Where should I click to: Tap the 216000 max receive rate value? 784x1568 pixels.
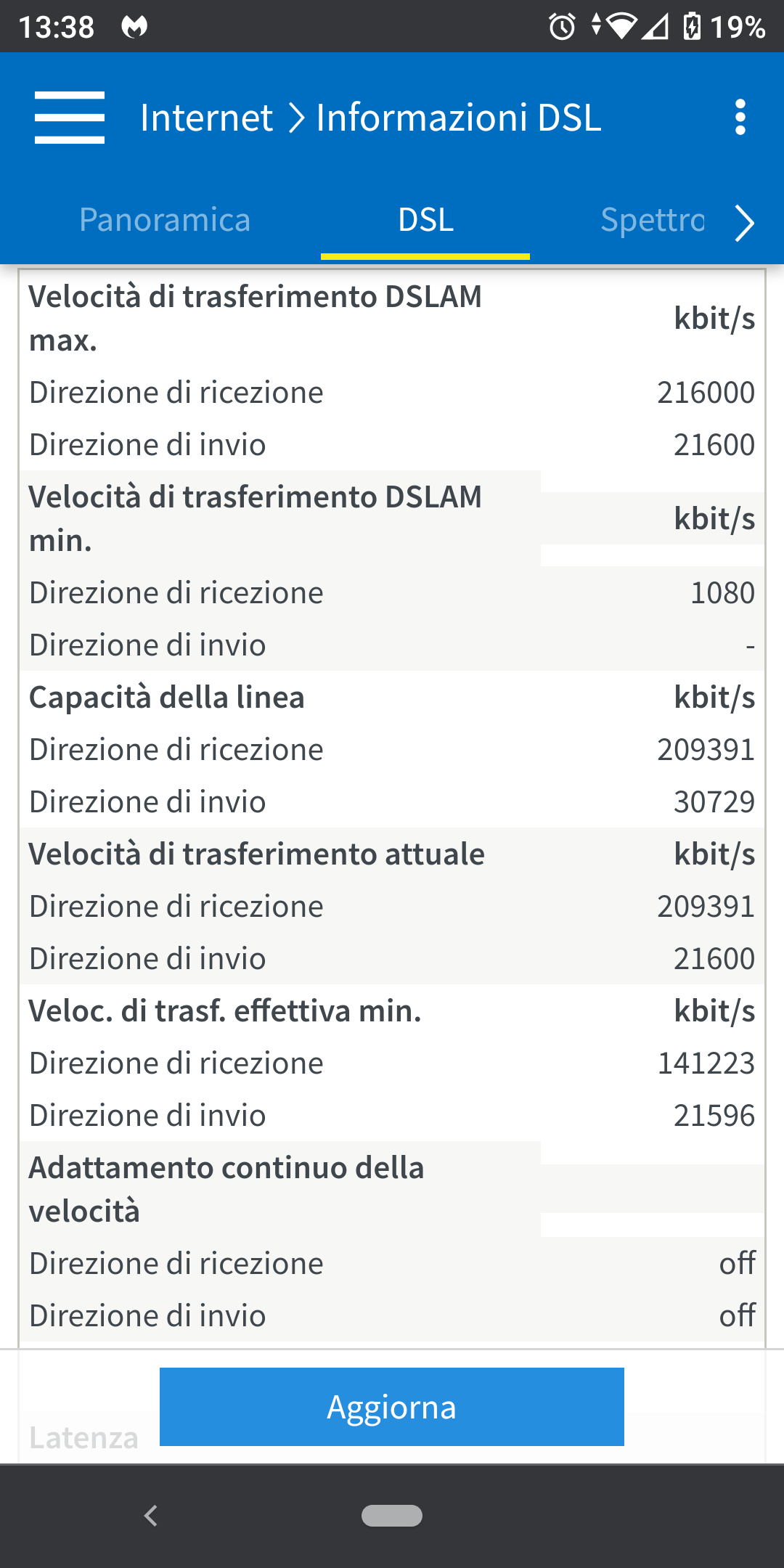point(706,393)
